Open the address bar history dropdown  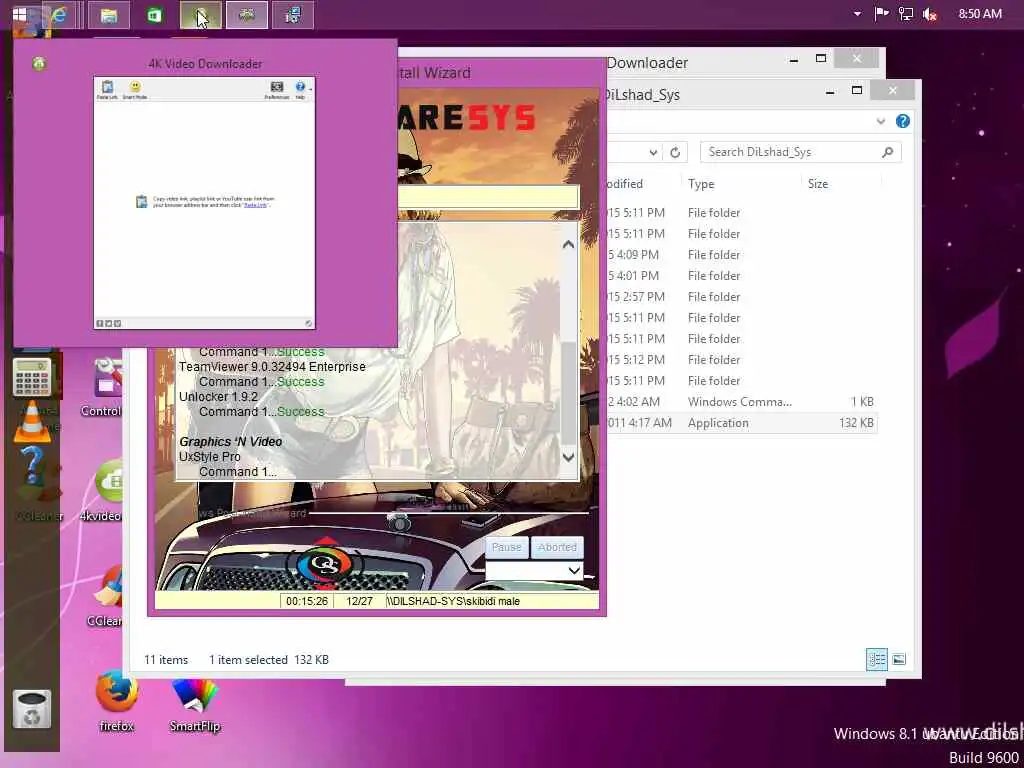pos(653,152)
